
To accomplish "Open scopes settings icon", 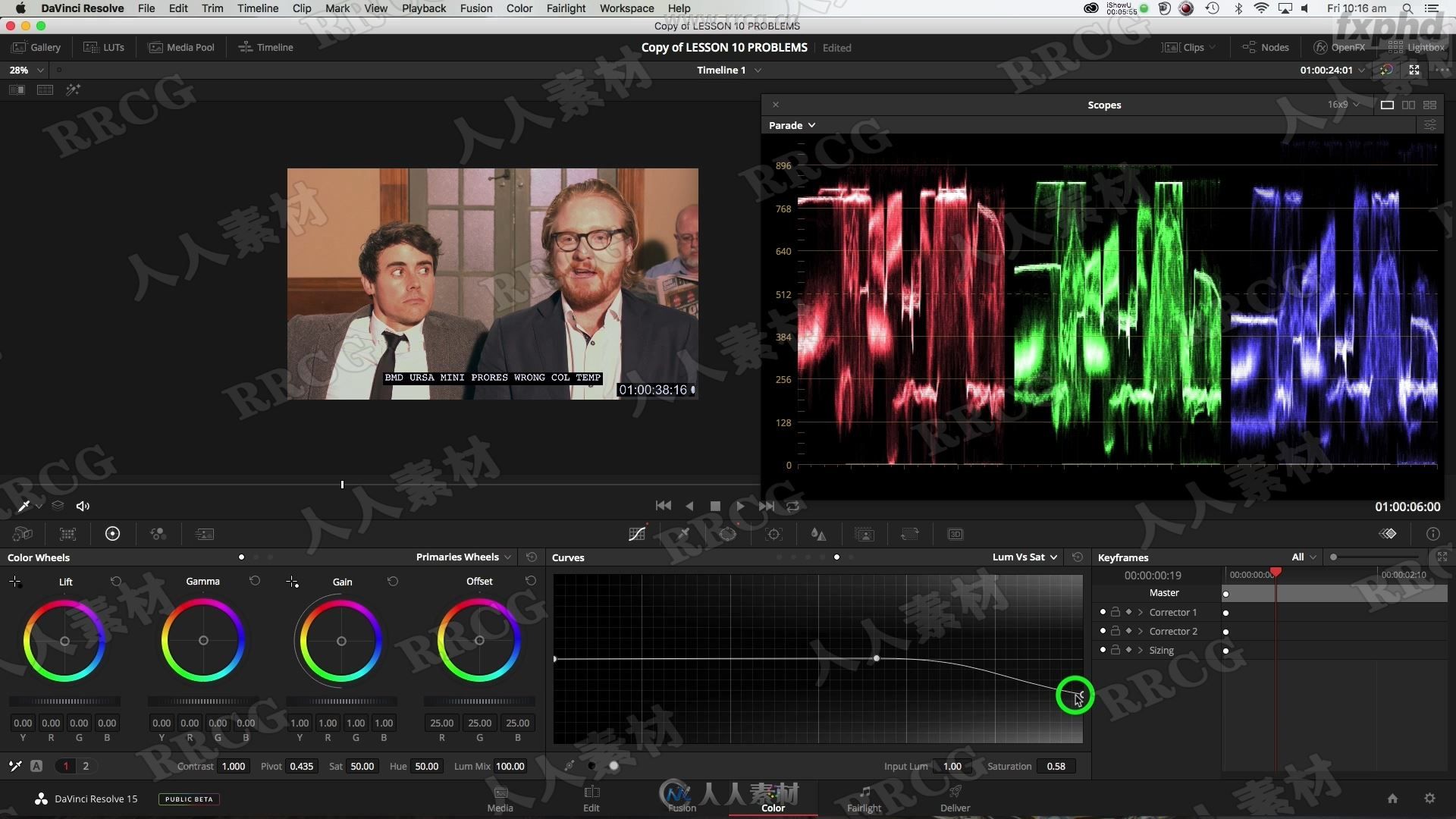I will (1429, 125).
